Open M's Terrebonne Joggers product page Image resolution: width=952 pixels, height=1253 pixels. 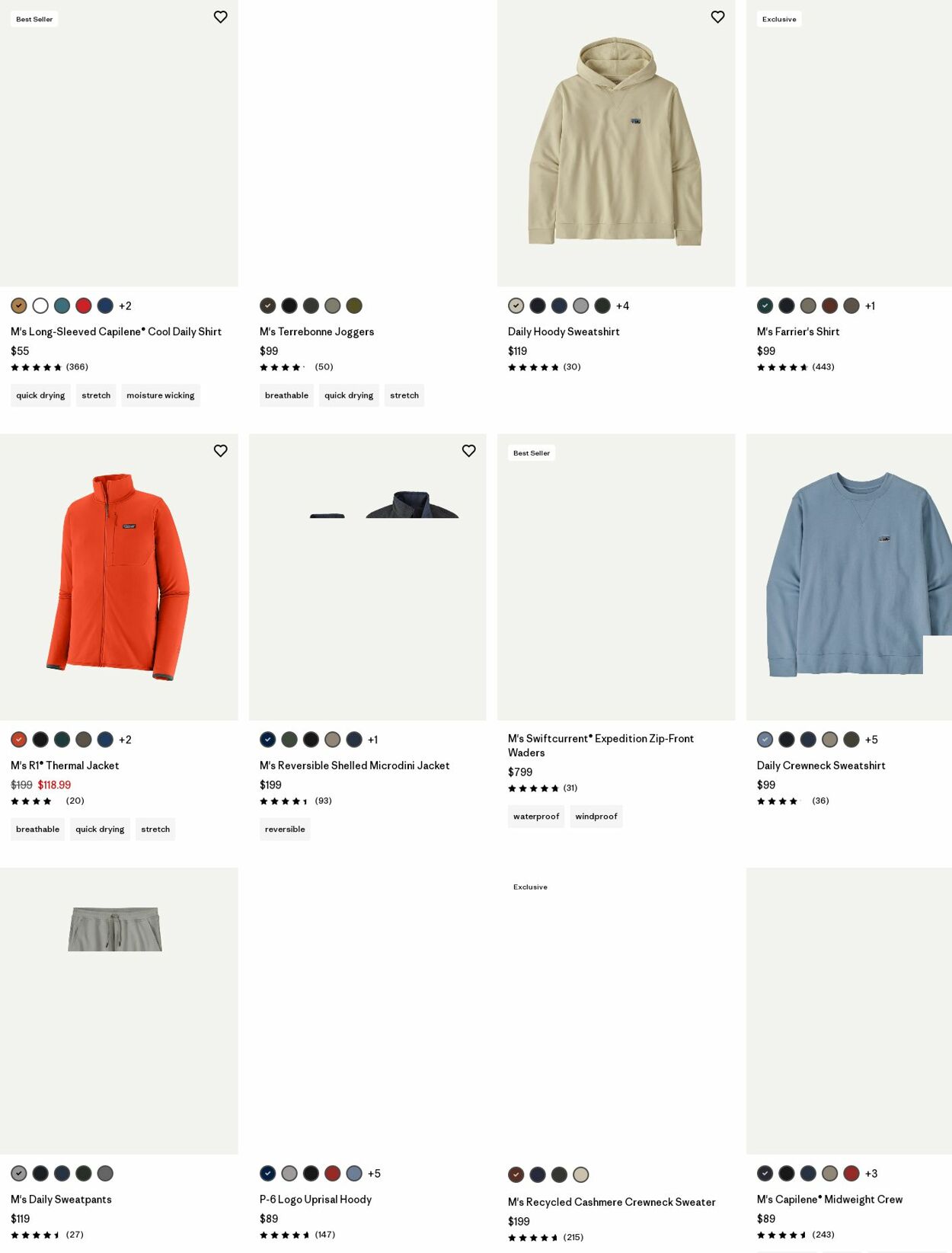click(317, 332)
